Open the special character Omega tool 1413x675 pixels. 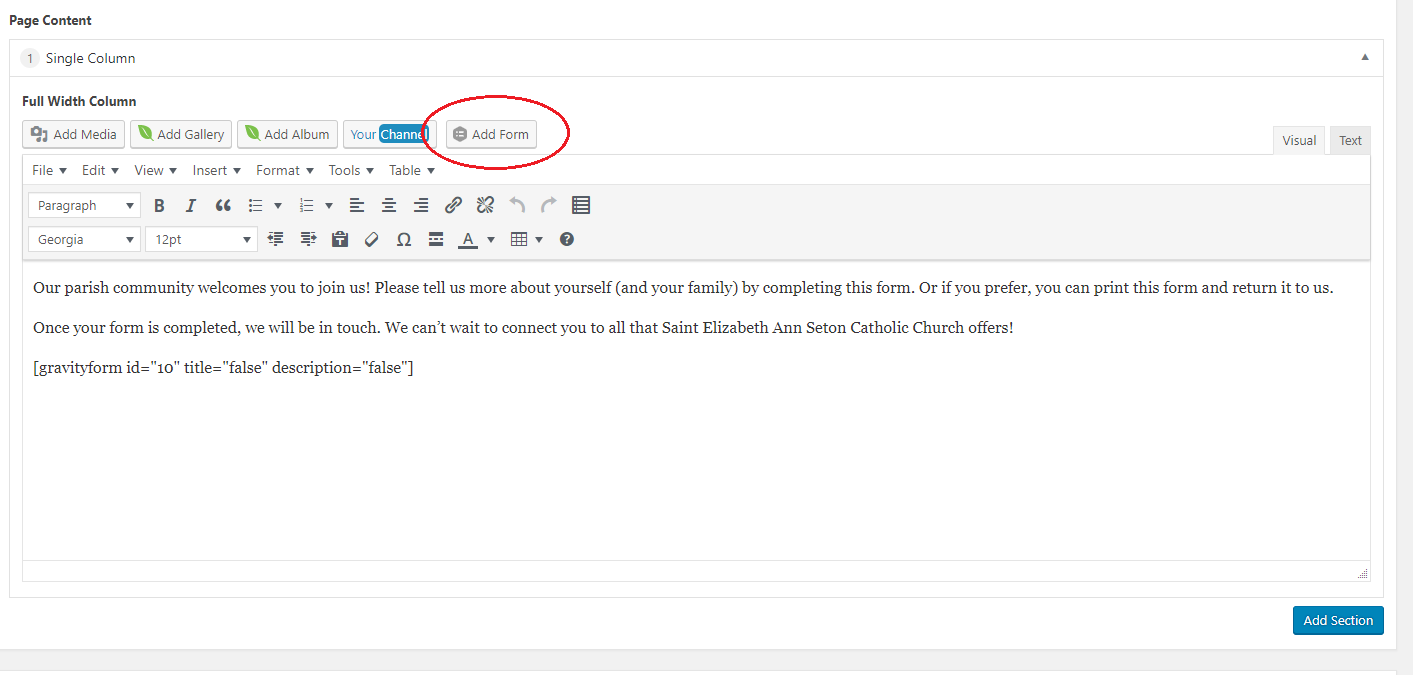coord(404,240)
